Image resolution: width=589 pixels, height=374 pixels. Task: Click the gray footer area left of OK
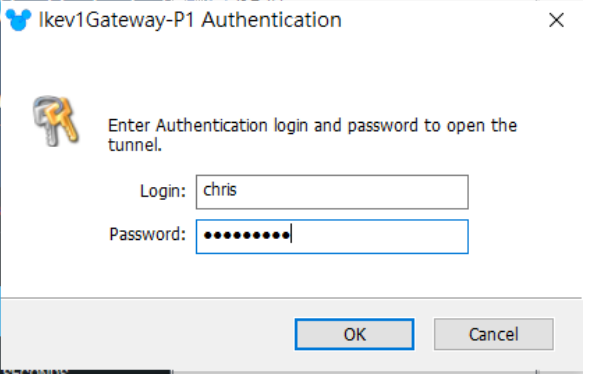click(146, 334)
